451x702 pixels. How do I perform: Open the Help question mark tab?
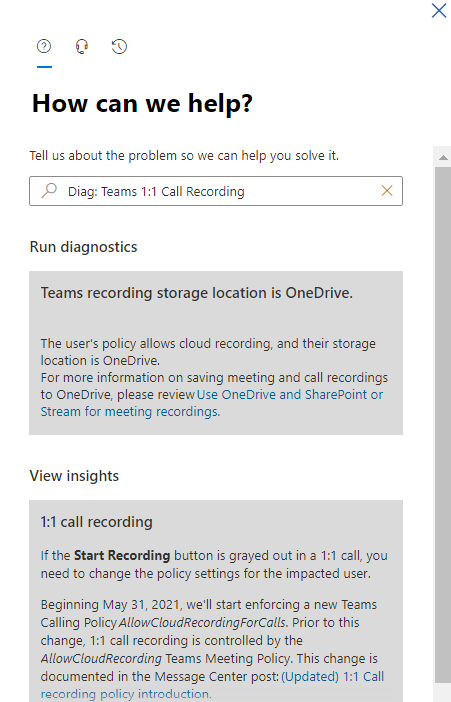[x=44, y=46]
